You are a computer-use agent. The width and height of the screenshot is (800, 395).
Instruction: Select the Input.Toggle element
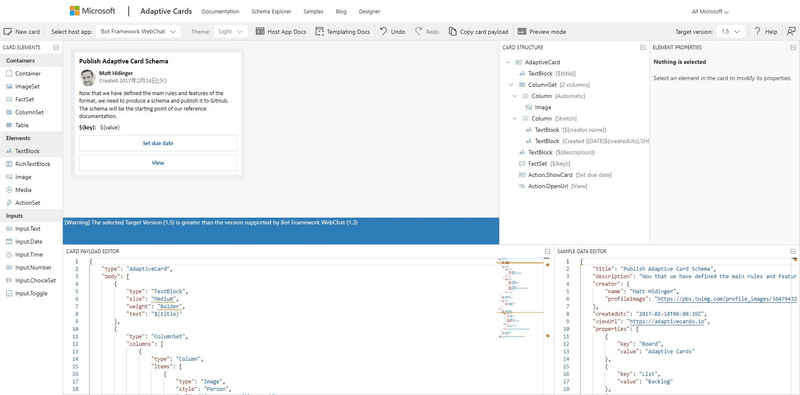pos(31,293)
